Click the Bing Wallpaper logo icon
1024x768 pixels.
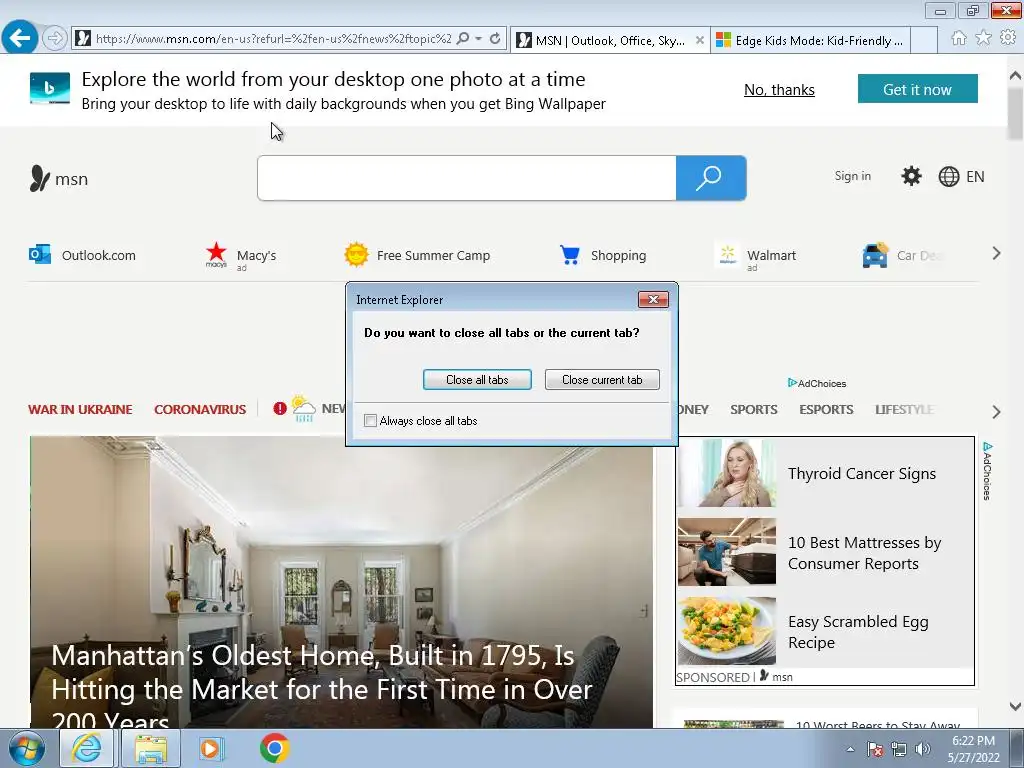coord(50,88)
